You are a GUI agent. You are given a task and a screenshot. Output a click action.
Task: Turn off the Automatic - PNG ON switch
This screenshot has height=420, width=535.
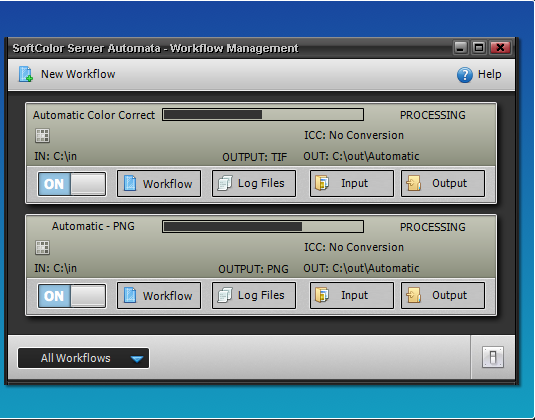point(72,296)
